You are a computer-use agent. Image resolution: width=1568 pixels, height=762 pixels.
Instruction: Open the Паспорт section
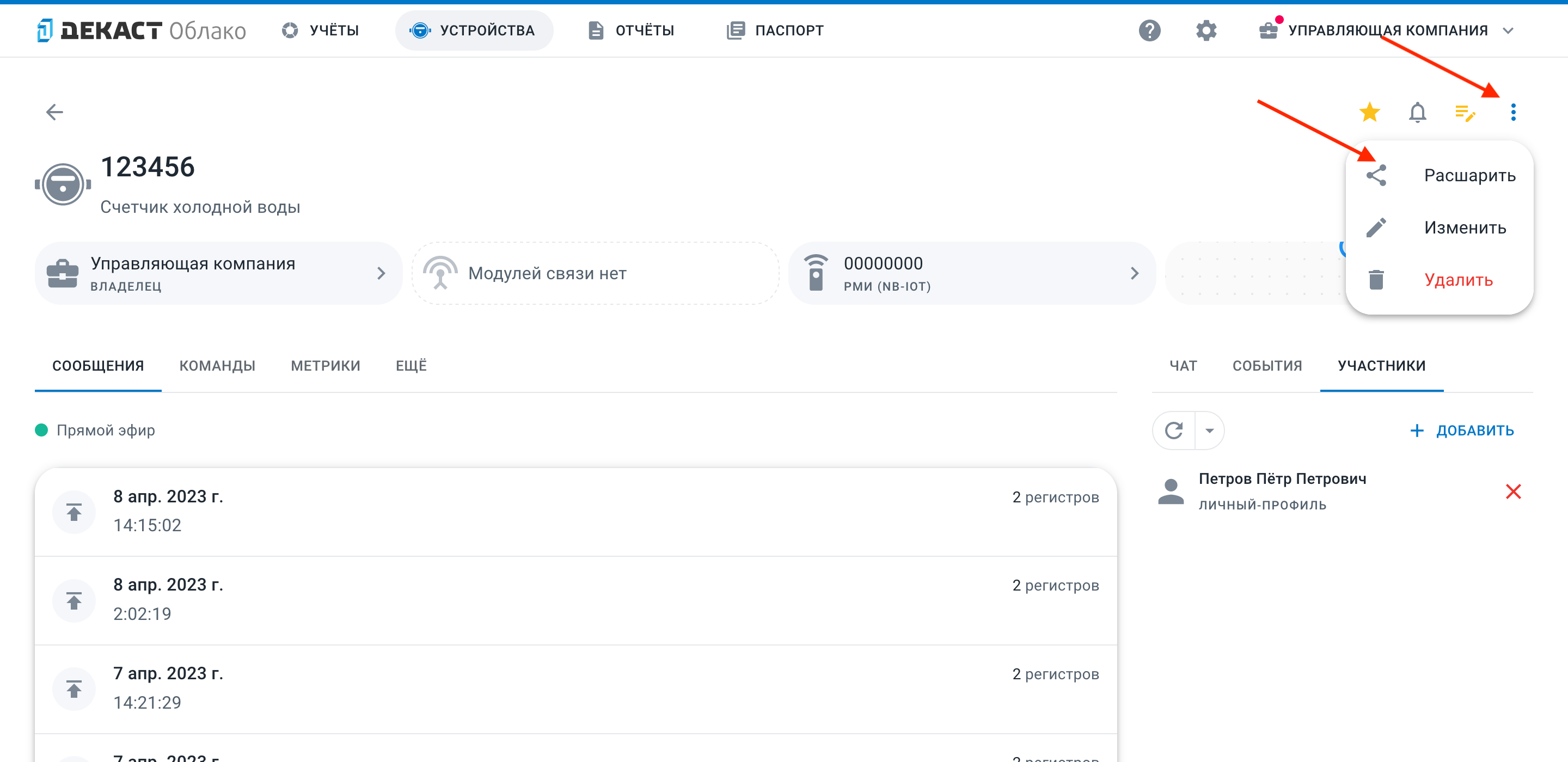click(x=775, y=30)
